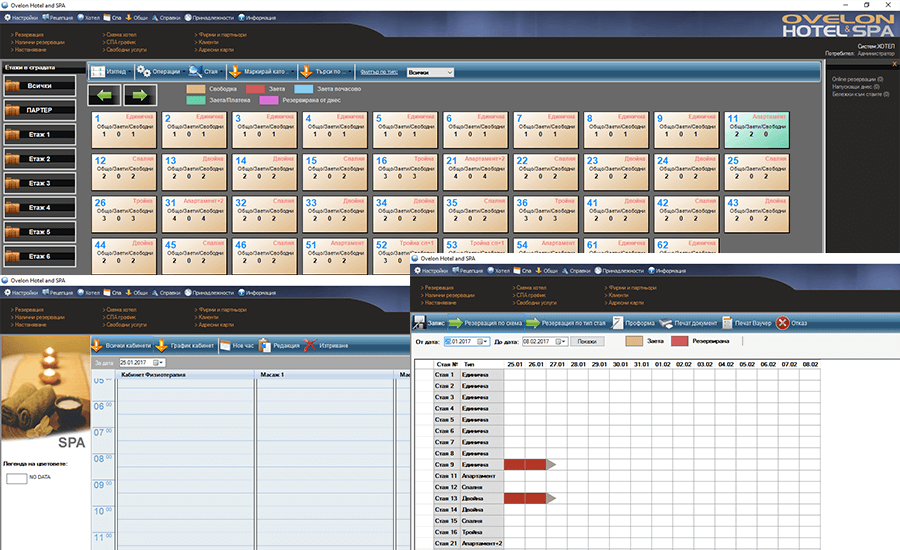Click Всички кабинети arrow icon in SPA window

pos(97,346)
